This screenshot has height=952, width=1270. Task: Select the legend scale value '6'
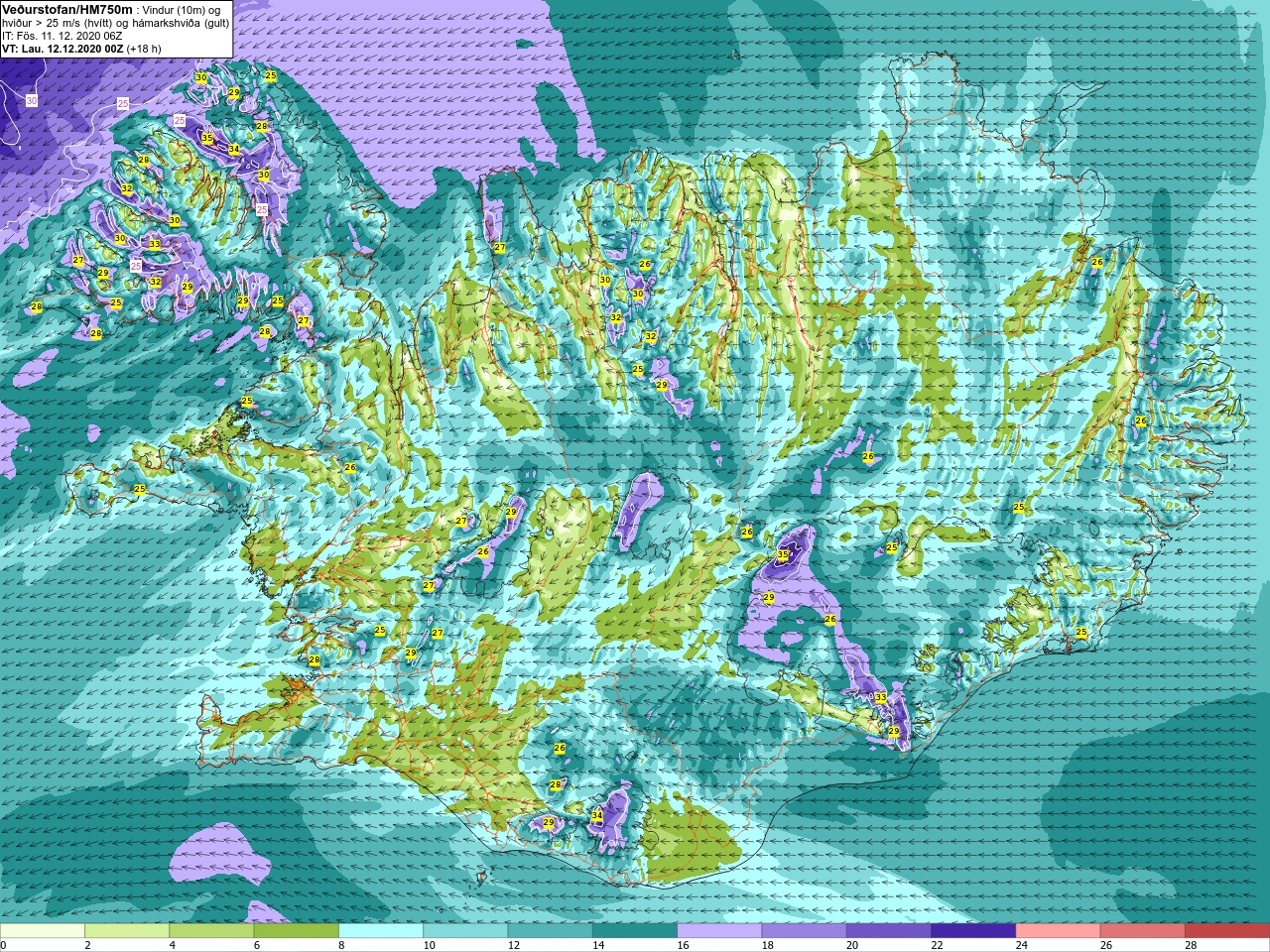[x=257, y=945]
